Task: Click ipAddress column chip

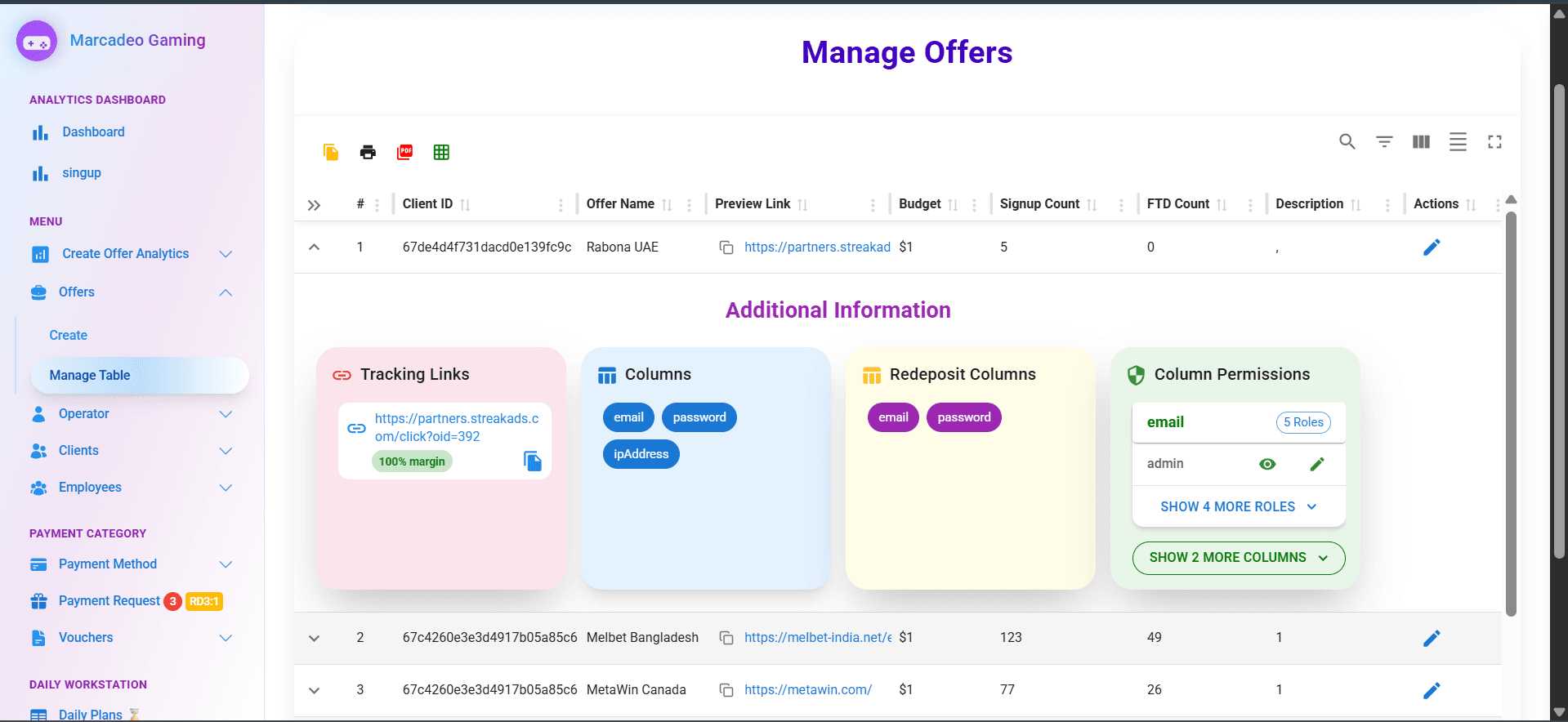Action: 641,454
